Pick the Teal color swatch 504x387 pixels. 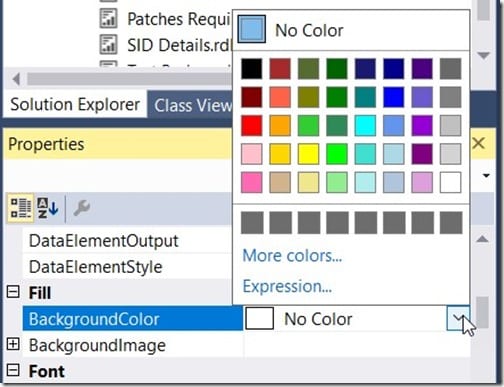pyautogui.click(x=365, y=97)
